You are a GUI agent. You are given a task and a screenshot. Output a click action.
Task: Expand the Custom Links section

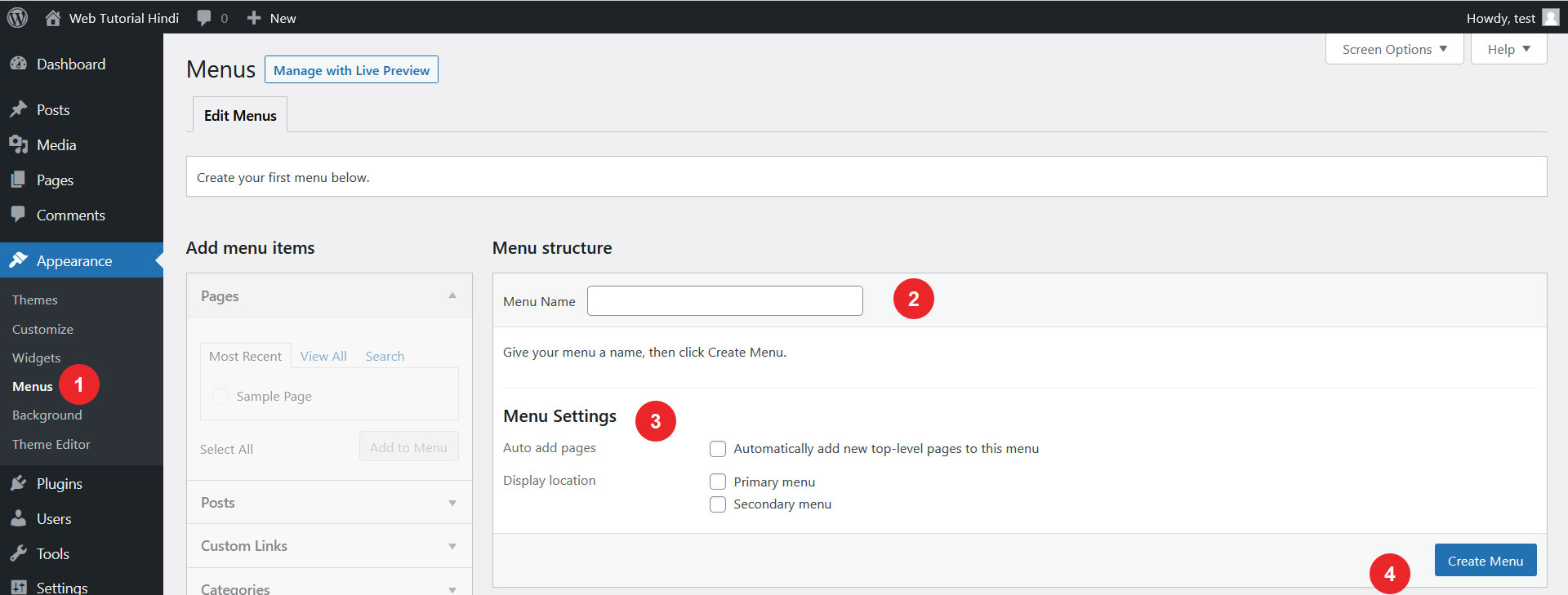452,546
